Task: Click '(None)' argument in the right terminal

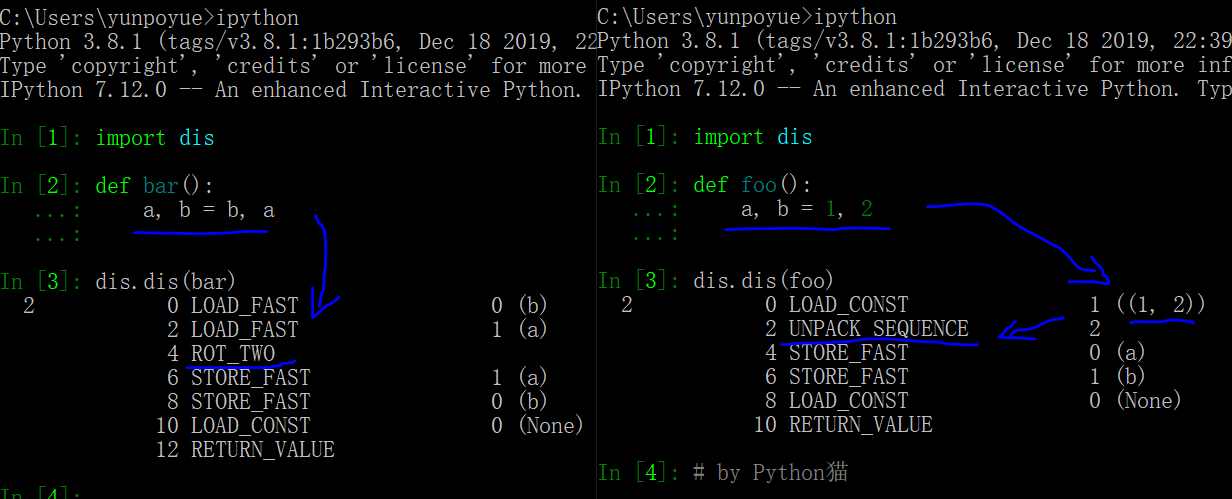Action: (1149, 400)
